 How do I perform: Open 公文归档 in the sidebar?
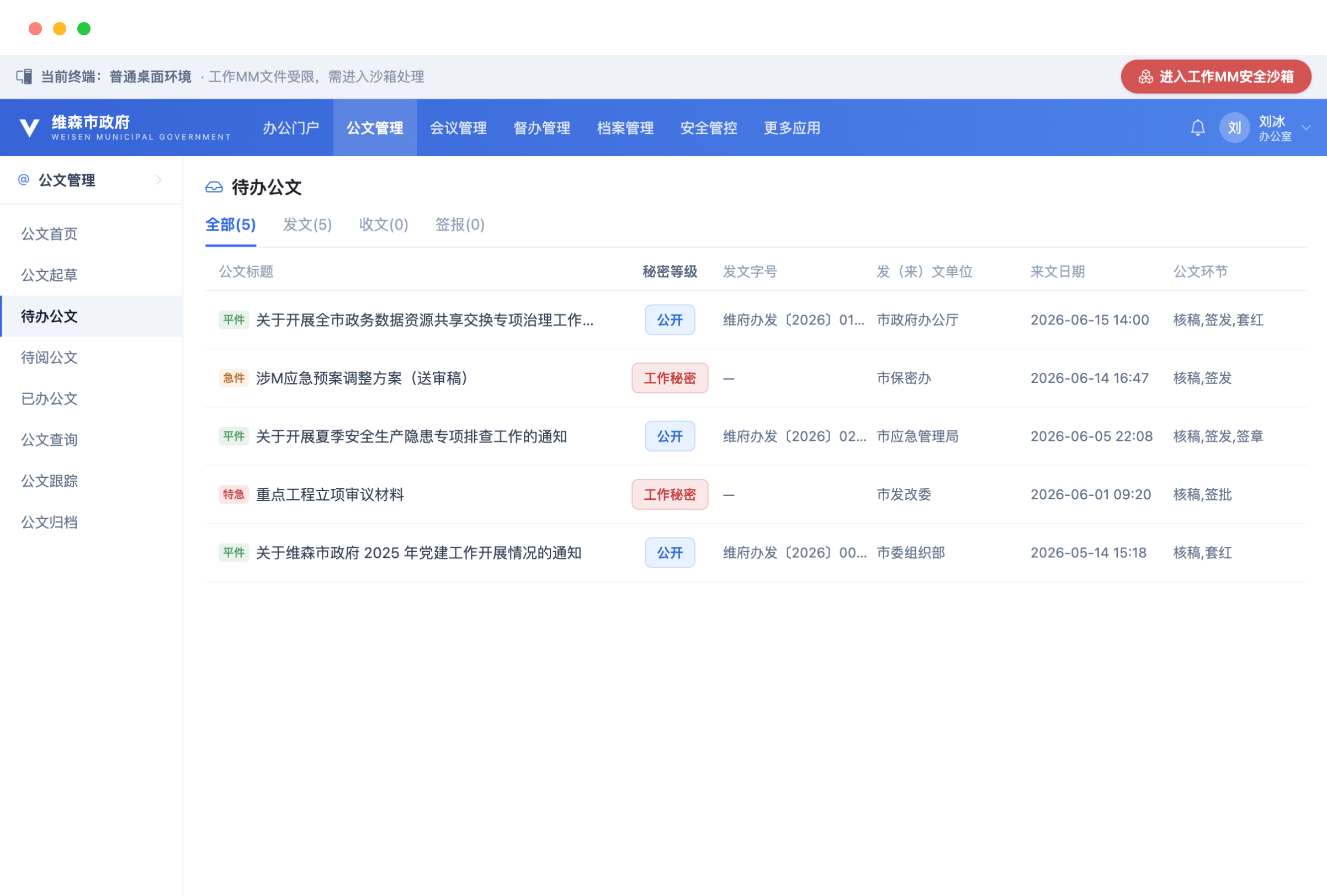point(92,522)
